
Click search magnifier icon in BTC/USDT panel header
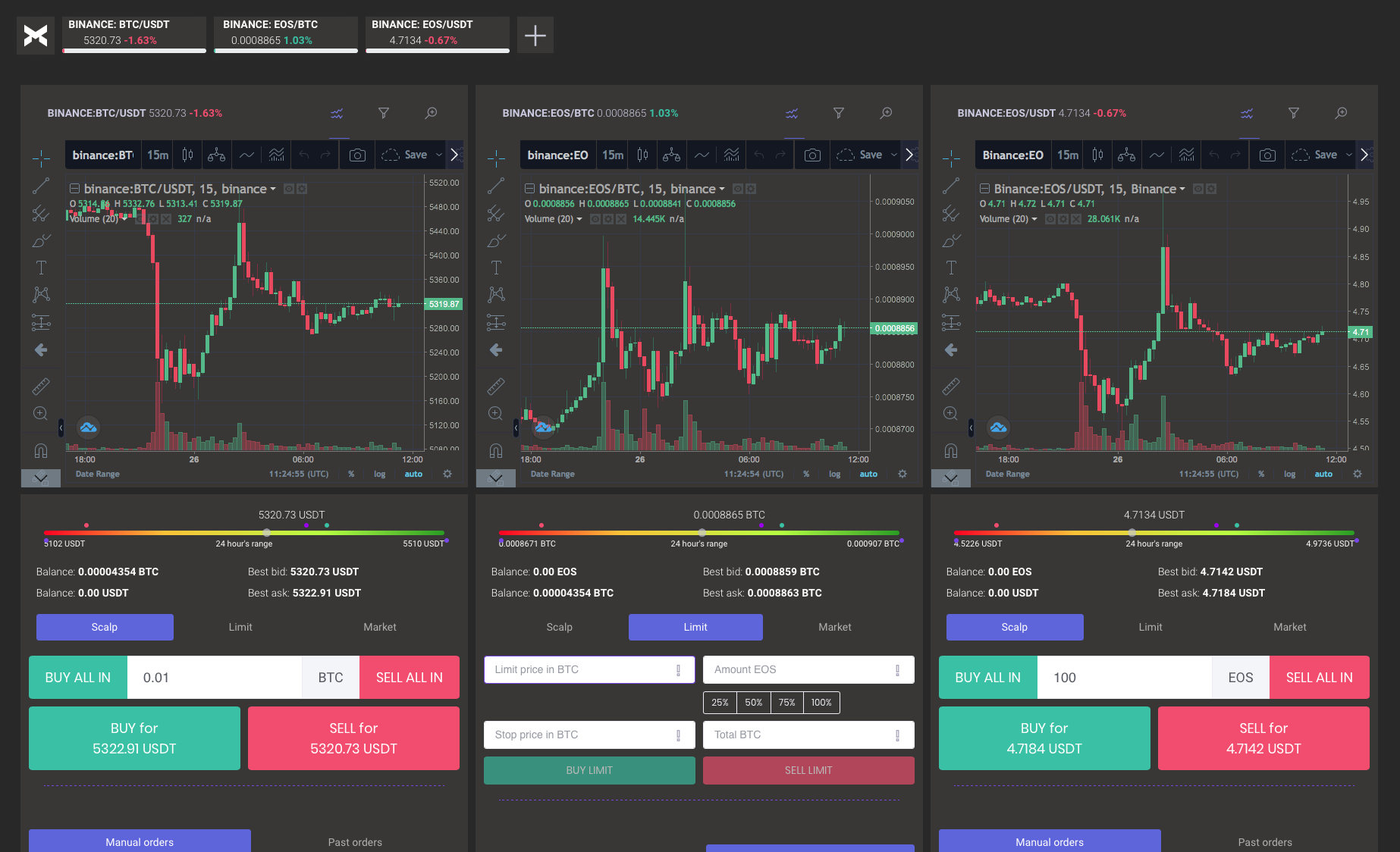coord(431,113)
